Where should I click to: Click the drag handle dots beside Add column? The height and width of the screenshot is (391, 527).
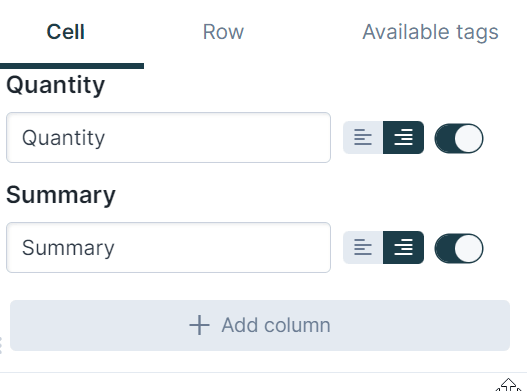click(1, 345)
